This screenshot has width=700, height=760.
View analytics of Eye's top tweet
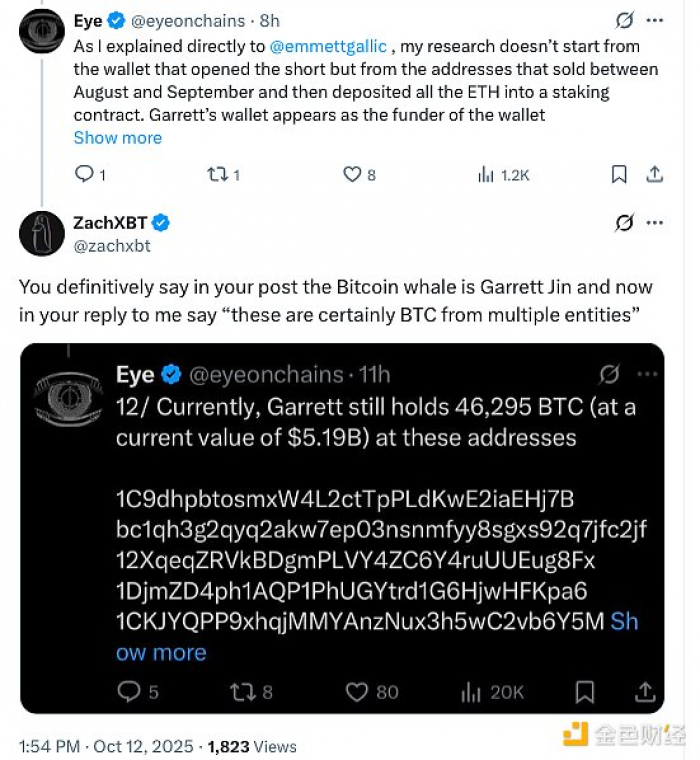pyautogui.click(x=487, y=175)
